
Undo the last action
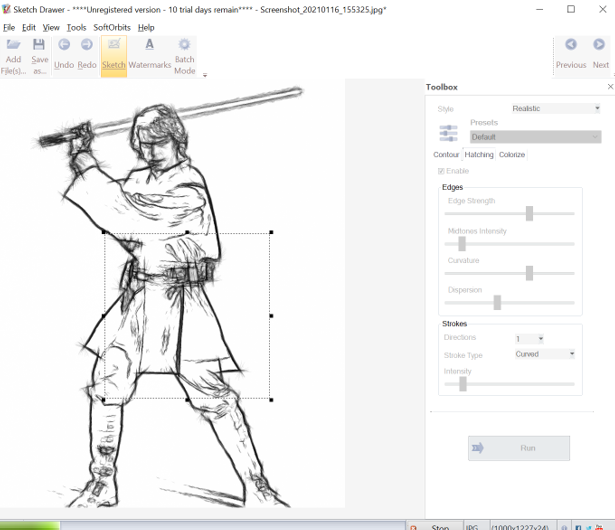coord(64,55)
